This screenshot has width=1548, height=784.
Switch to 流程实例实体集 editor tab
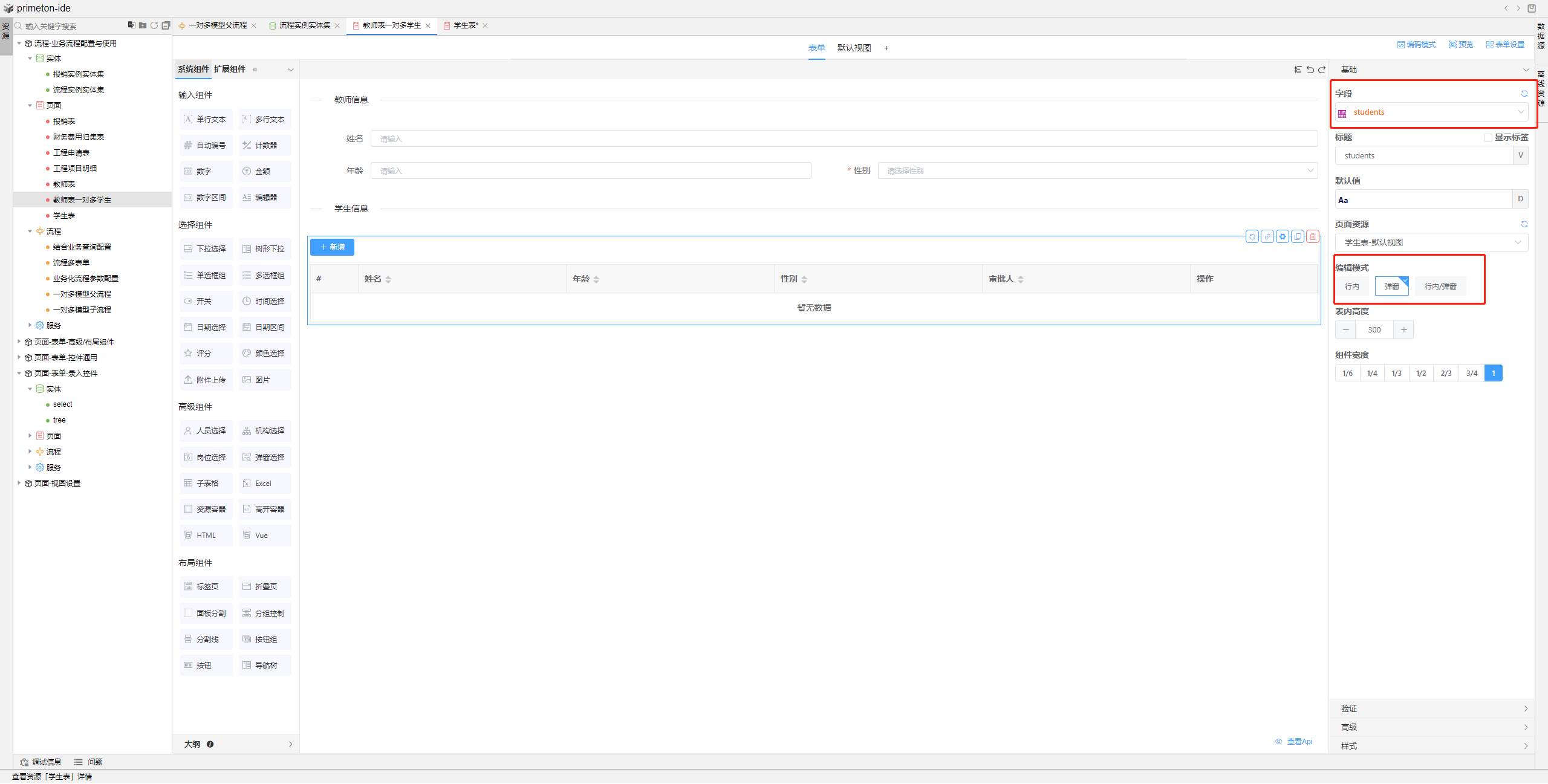(x=305, y=25)
